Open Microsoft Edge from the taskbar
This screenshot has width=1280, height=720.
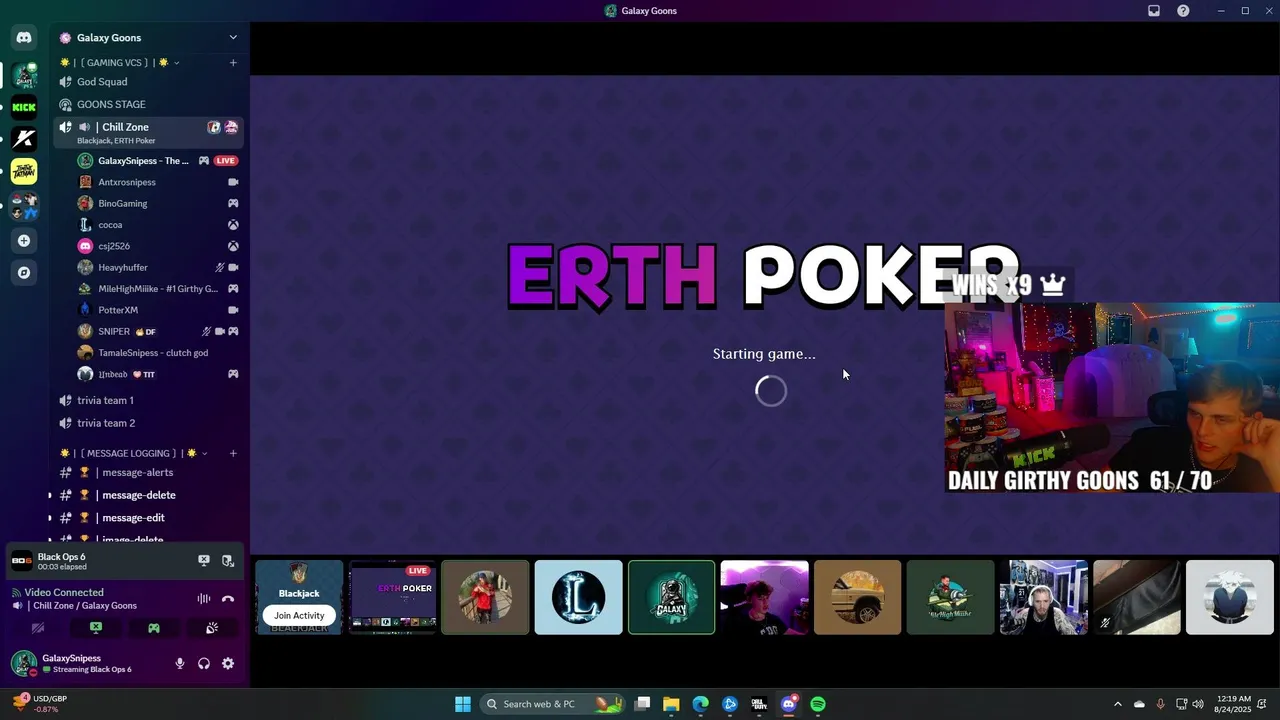(x=701, y=704)
